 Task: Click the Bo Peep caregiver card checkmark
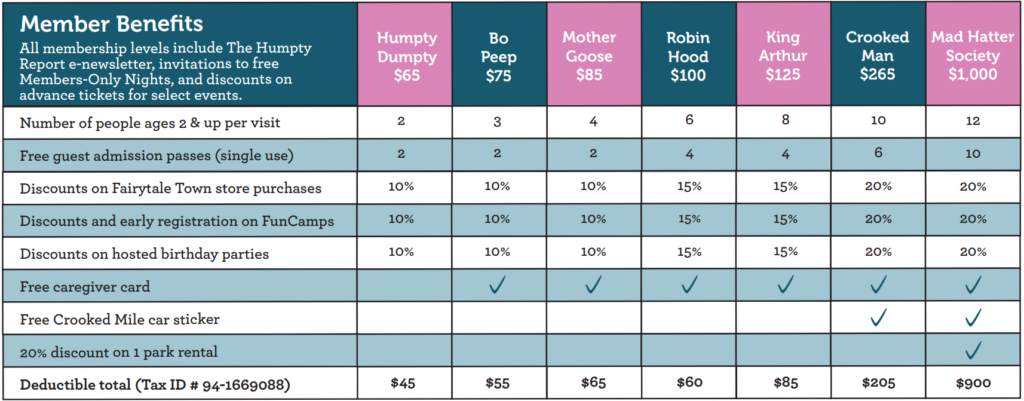pos(498,286)
